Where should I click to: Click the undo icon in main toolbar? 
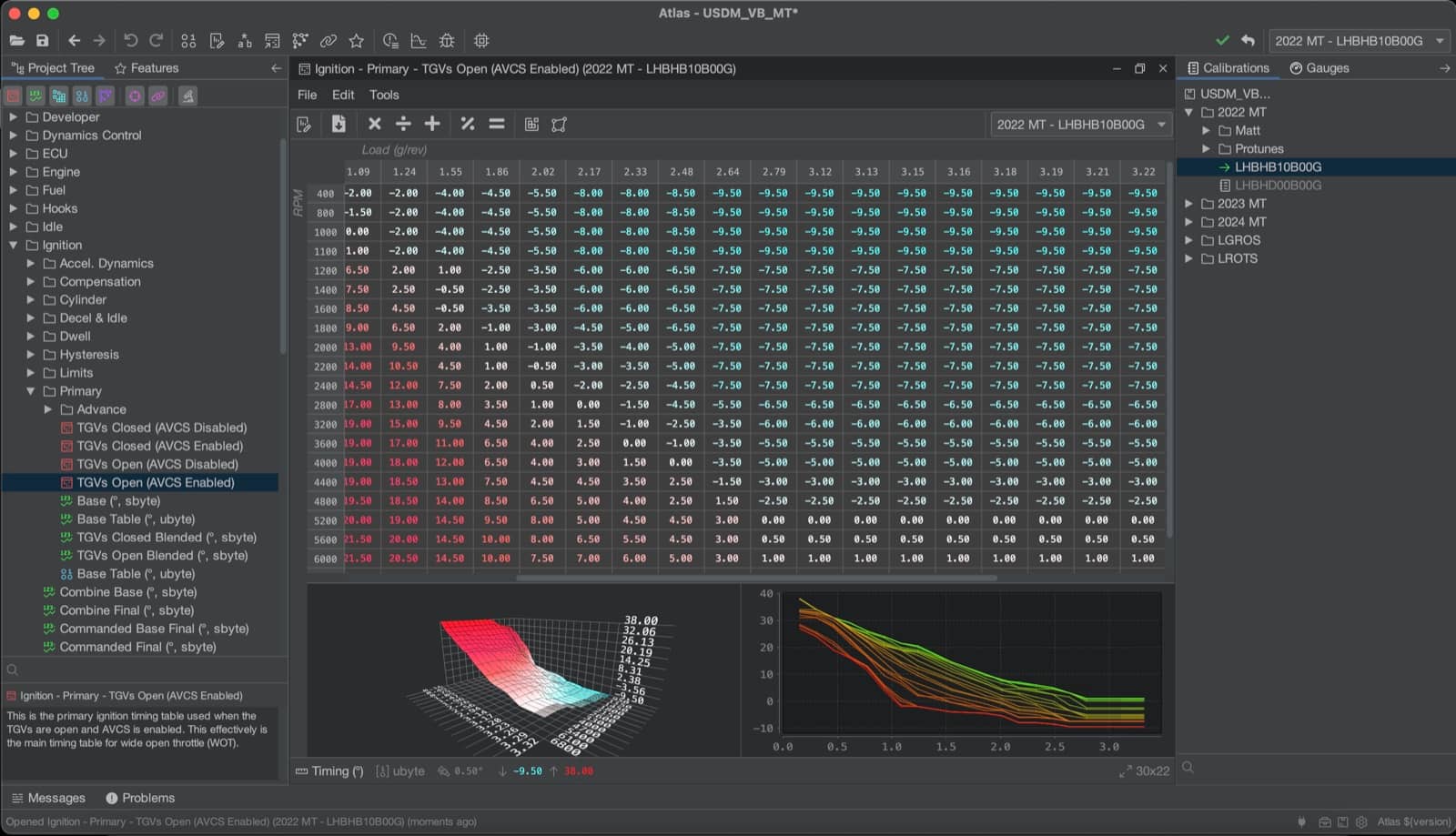click(130, 41)
